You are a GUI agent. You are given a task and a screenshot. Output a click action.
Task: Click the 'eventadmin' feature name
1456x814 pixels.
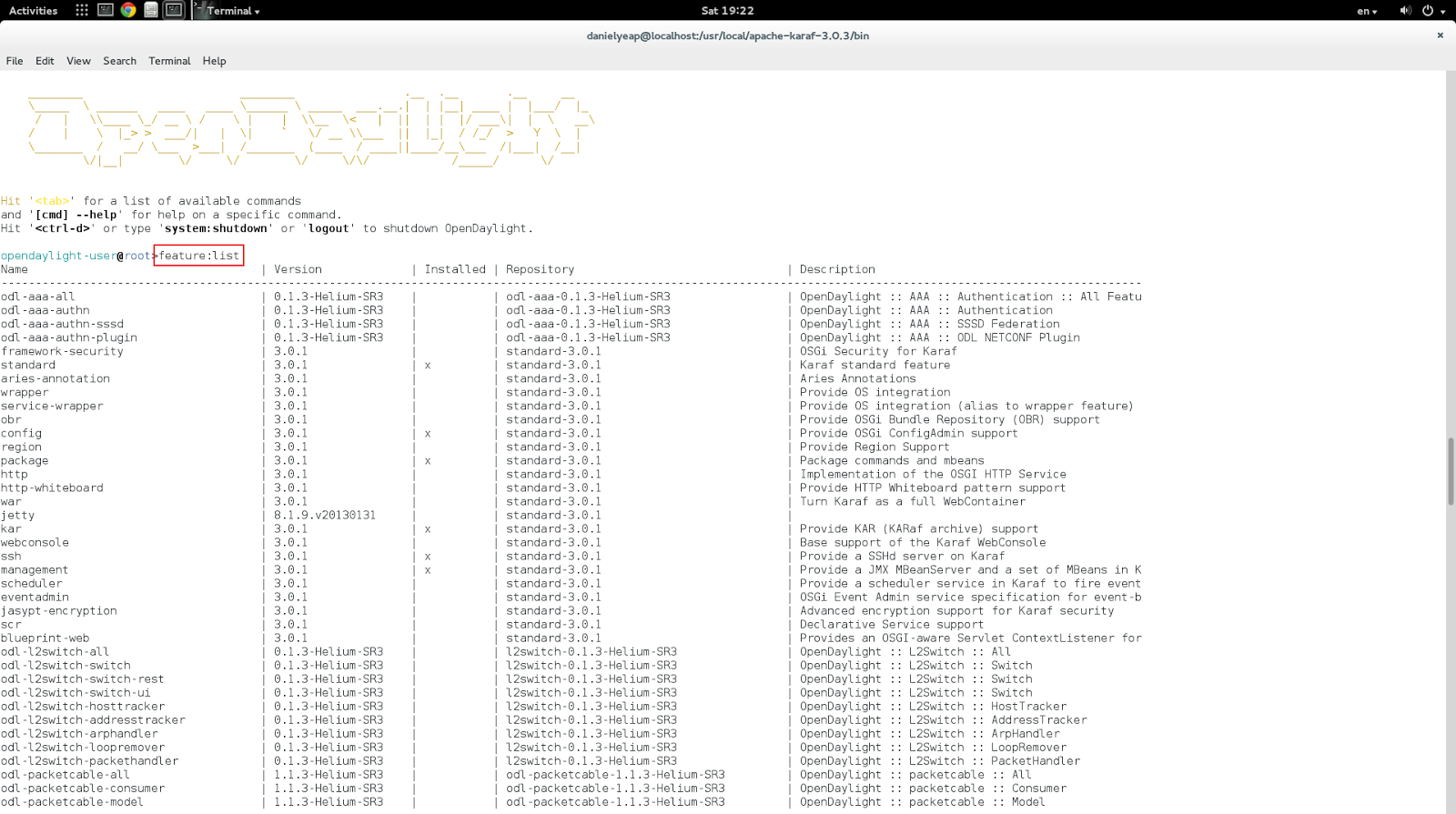click(35, 597)
